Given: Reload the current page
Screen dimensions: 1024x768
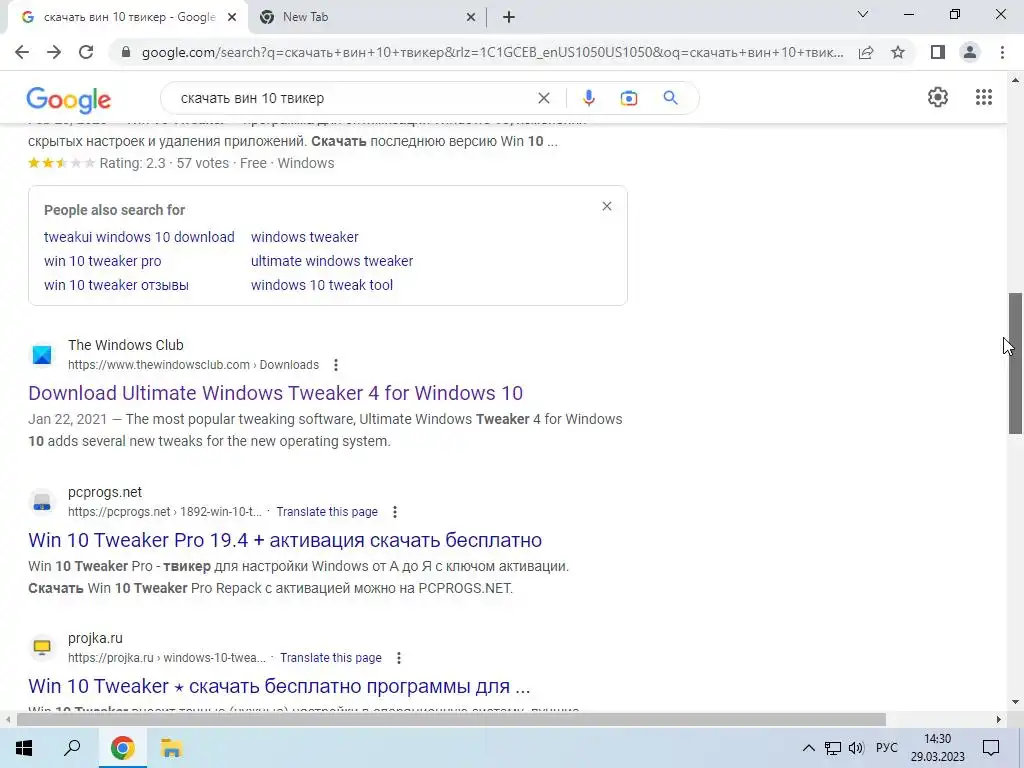Looking at the screenshot, I should [x=86, y=52].
